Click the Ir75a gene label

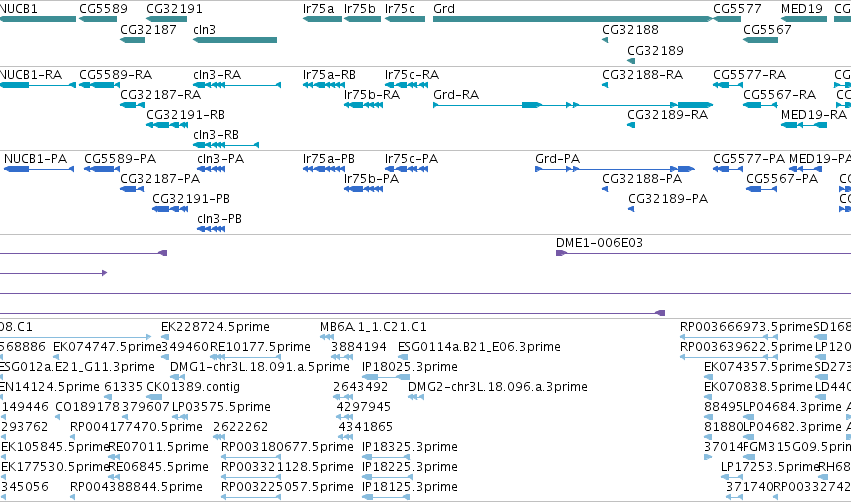pyautogui.click(x=319, y=9)
